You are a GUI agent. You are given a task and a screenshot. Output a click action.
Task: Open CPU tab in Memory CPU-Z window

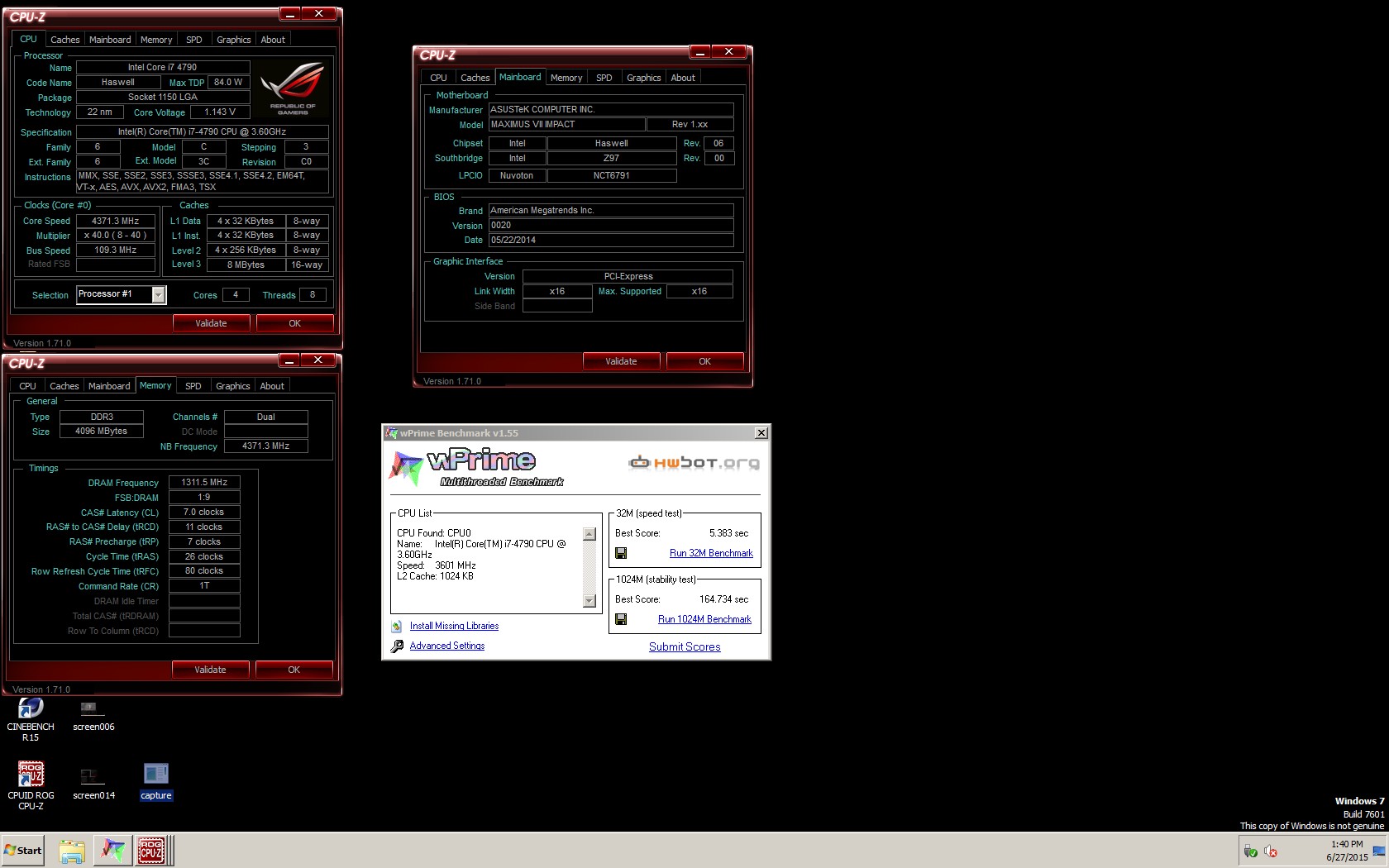[27, 386]
